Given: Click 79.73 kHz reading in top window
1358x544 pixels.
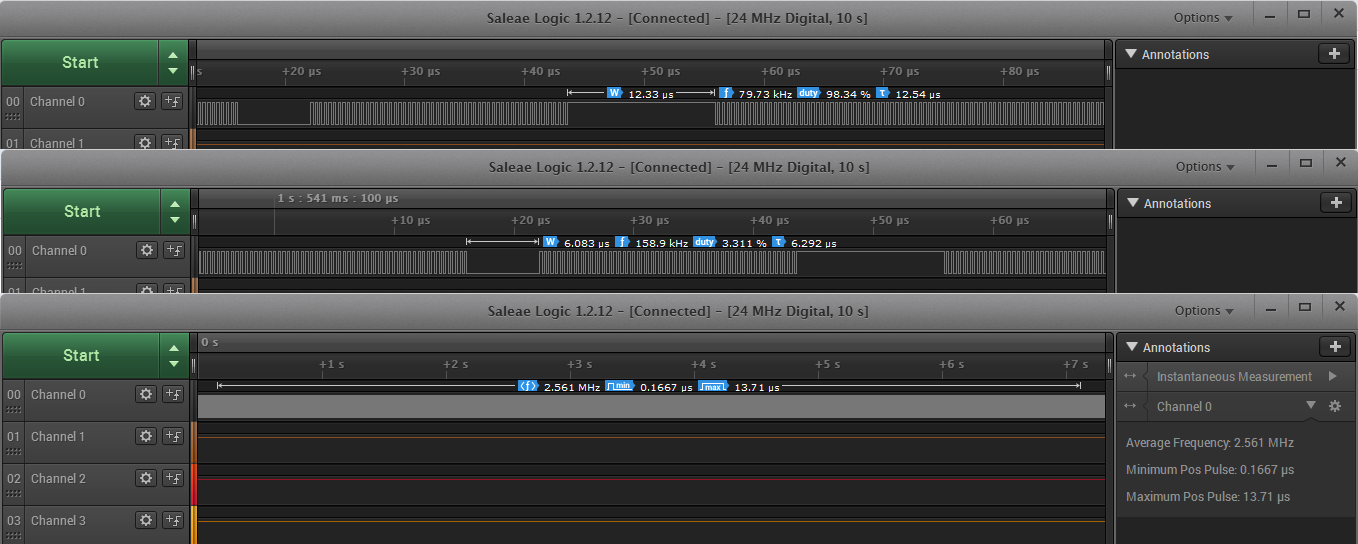Looking at the screenshot, I should coord(764,94).
